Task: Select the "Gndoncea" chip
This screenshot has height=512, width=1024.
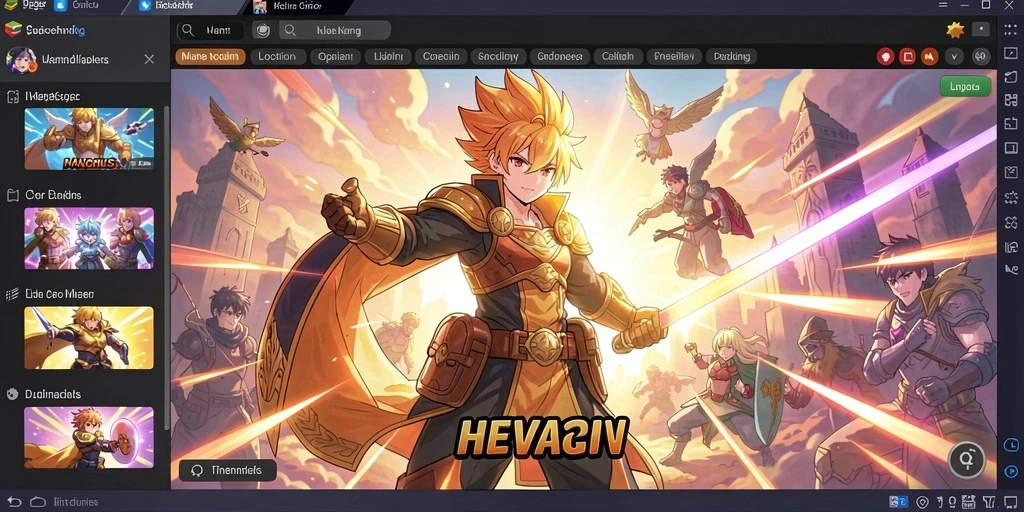Action: pyautogui.click(x=560, y=57)
